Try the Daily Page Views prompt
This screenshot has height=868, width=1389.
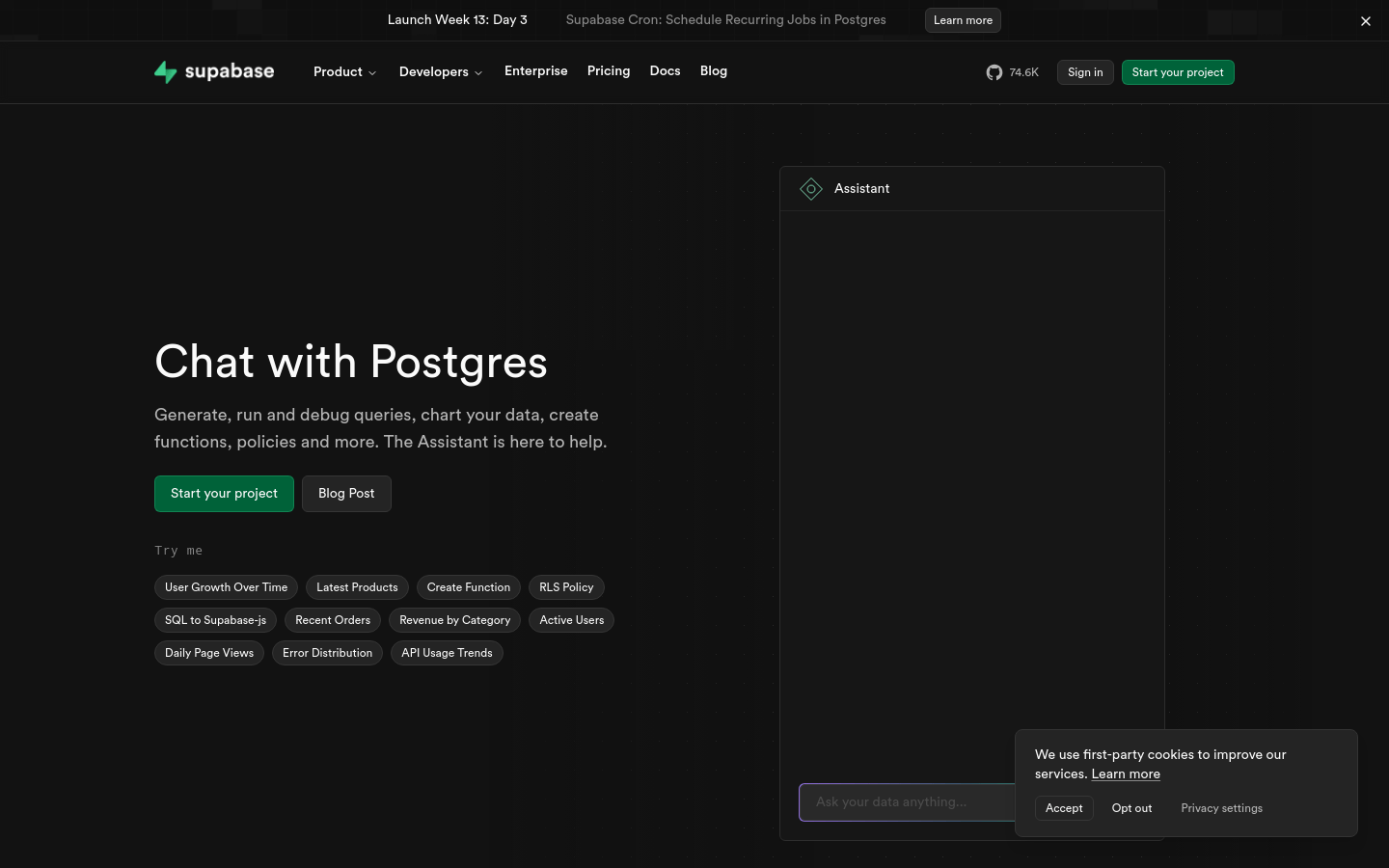(209, 653)
